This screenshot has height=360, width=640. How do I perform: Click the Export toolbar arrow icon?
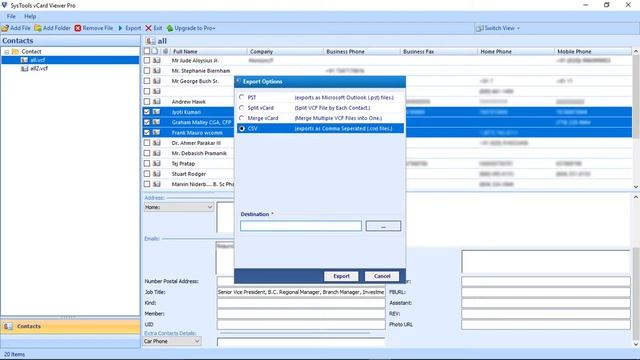click(120, 28)
